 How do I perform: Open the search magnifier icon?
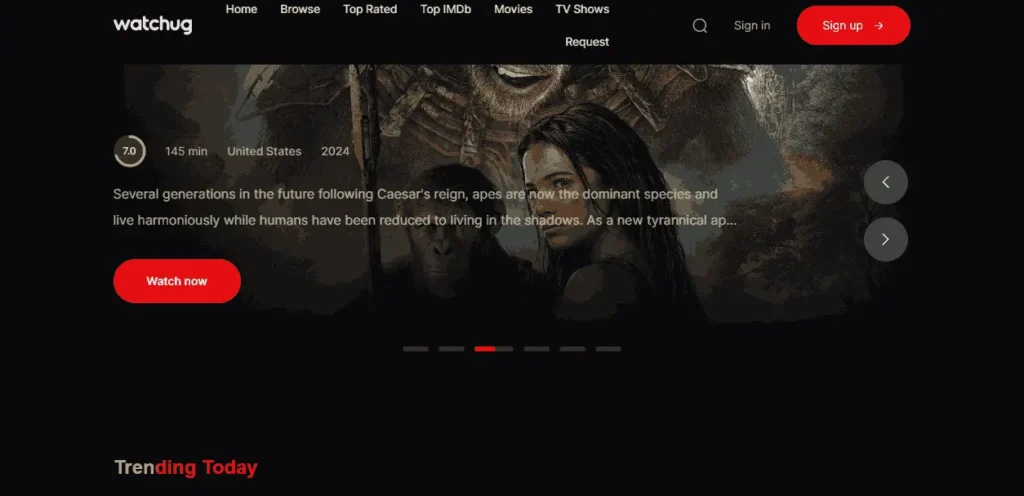700,25
